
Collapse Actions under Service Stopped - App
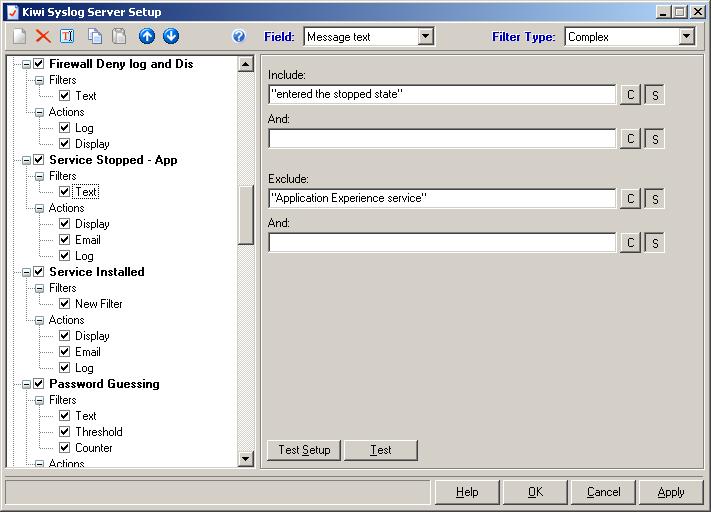click(x=39, y=208)
